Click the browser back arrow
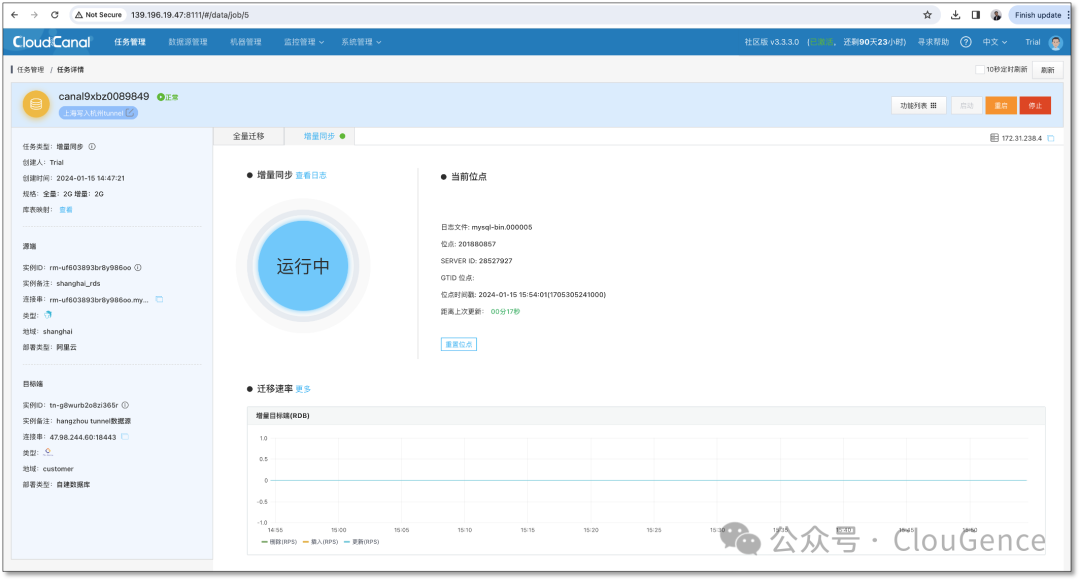 tap(14, 14)
